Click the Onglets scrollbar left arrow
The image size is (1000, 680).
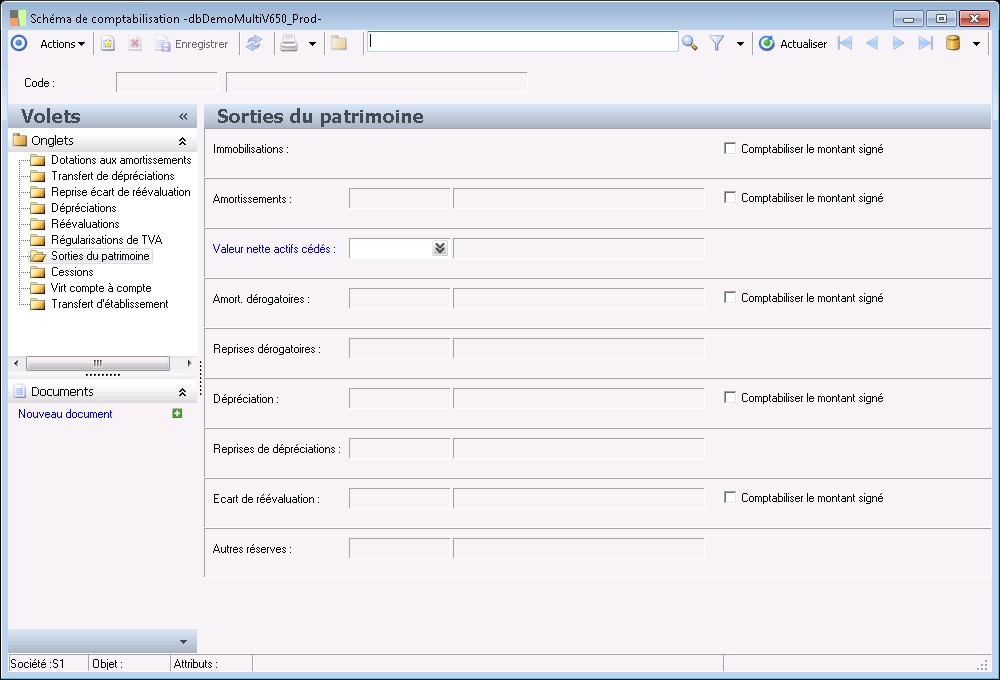(x=16, y=363)
